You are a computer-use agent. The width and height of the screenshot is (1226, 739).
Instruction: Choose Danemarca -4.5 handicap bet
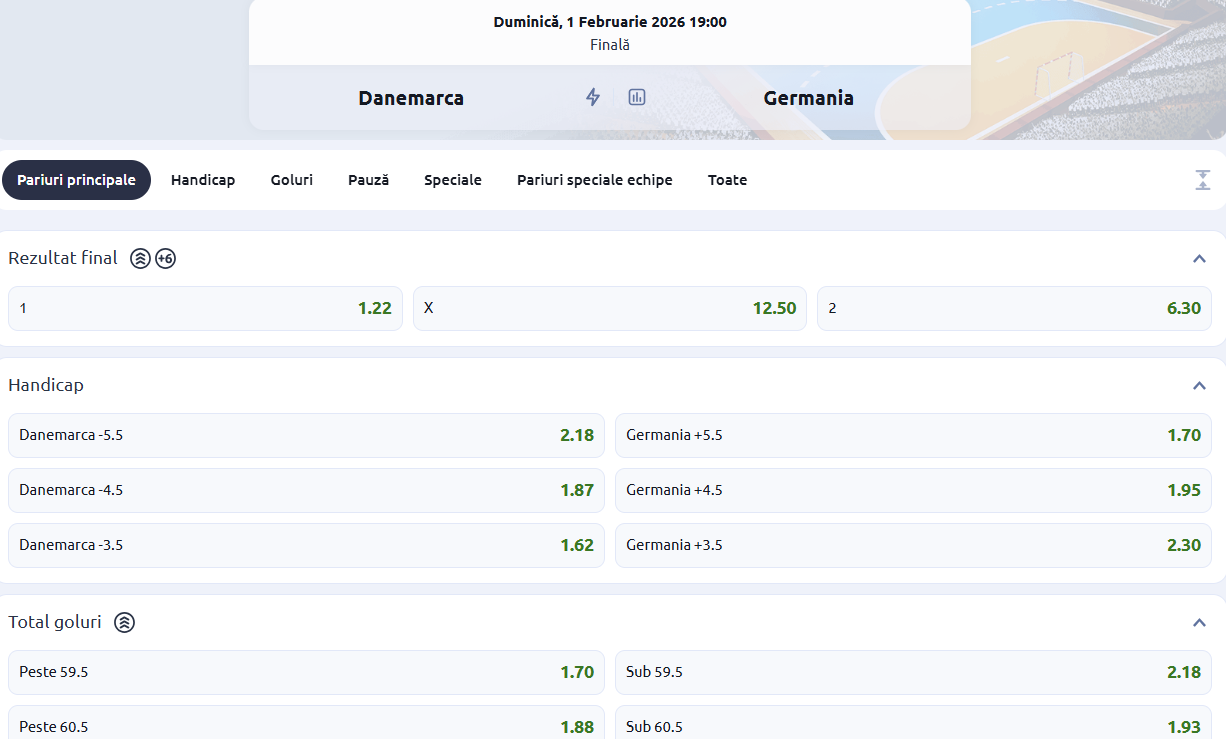point(306,490)
